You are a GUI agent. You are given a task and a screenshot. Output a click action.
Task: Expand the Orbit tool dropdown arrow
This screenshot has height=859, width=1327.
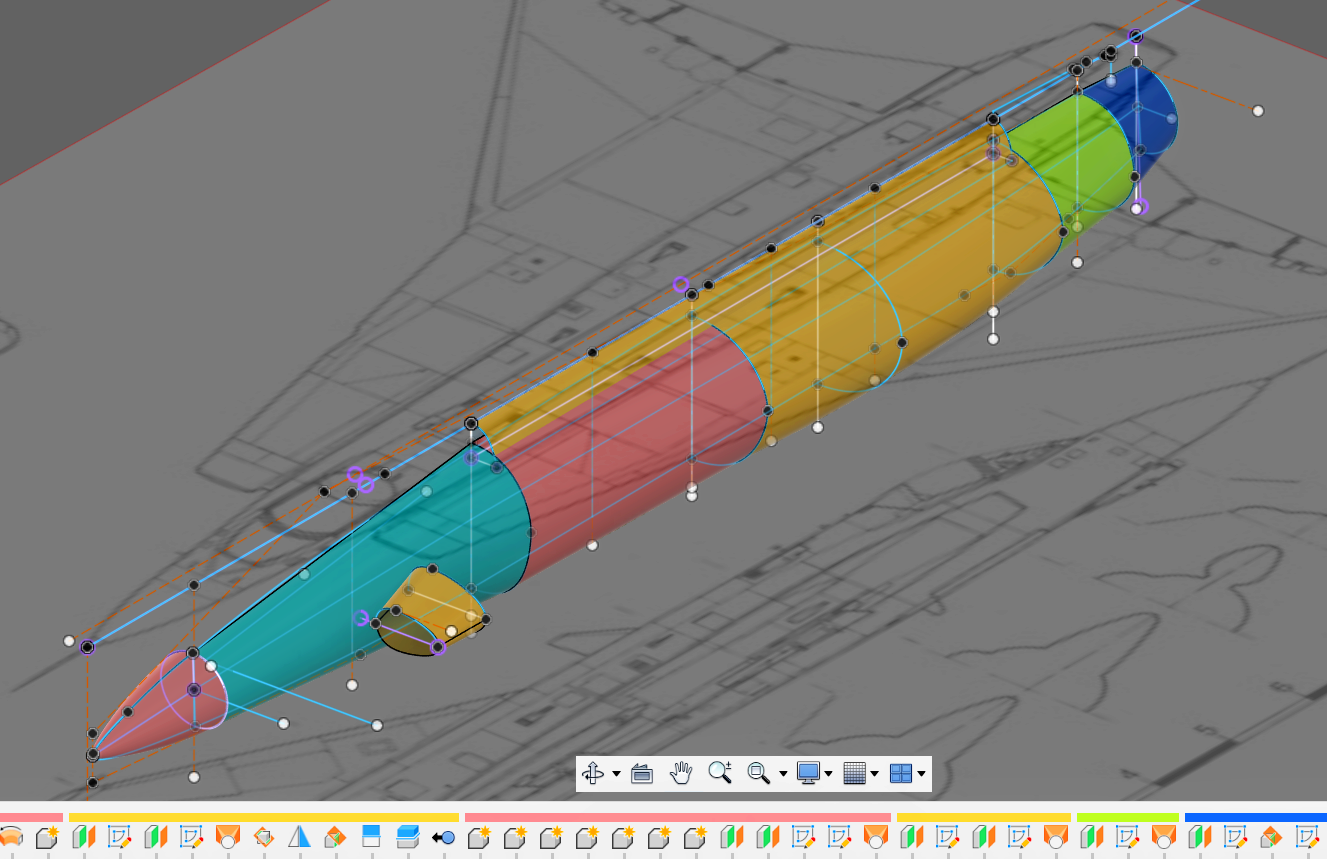point(616,774)
